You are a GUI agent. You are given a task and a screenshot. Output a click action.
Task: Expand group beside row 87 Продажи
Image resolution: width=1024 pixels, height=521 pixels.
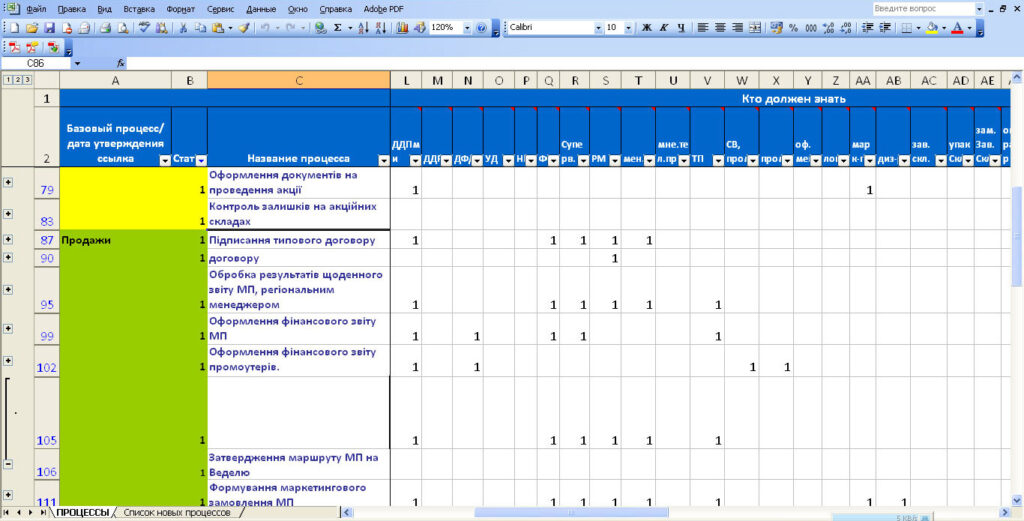8,240
